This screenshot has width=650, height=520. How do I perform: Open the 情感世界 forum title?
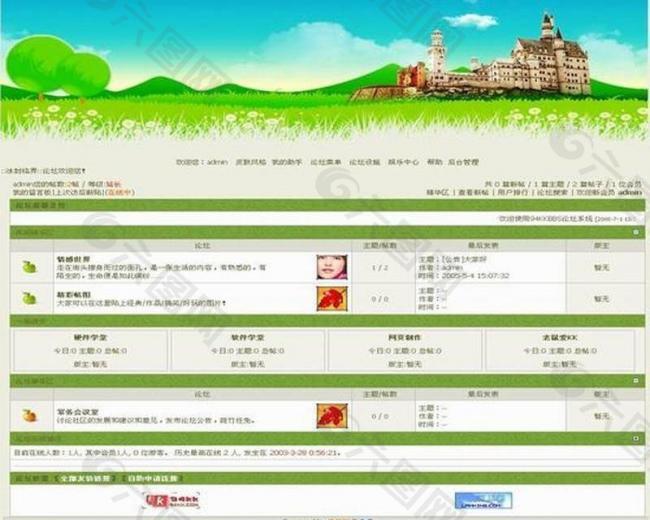pos(73,259)
